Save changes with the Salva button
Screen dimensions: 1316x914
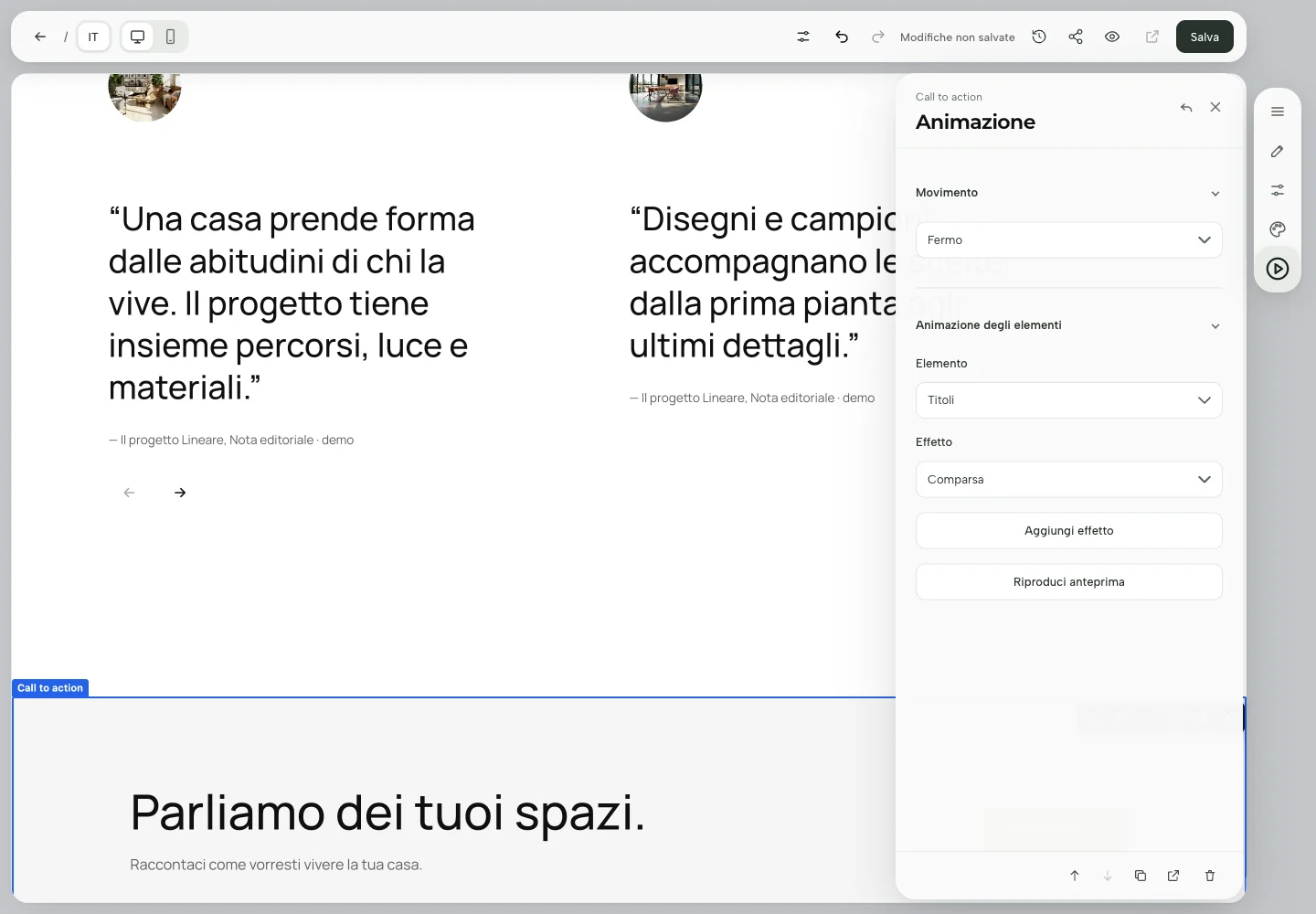(x=1205, y=37)
